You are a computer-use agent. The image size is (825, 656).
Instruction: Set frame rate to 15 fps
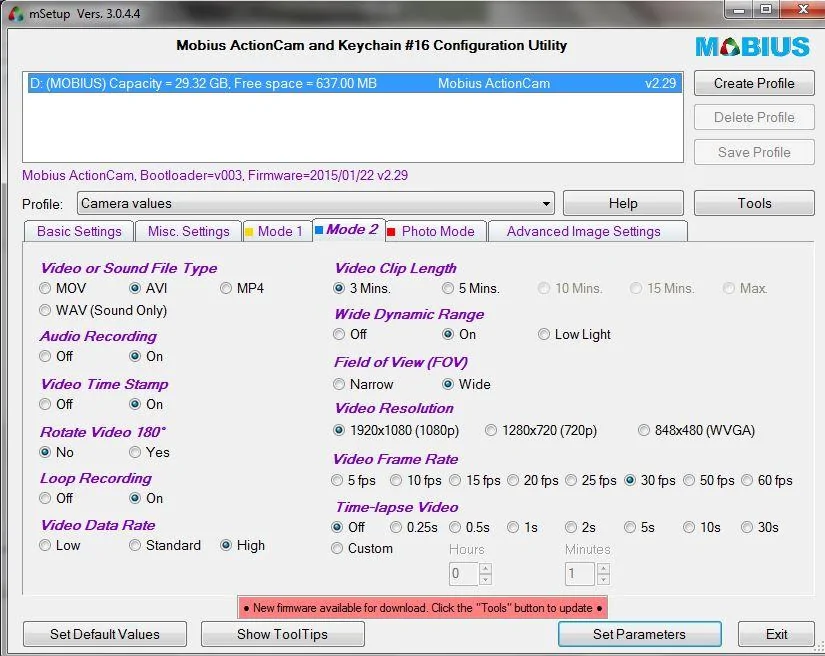pos(475,480)
